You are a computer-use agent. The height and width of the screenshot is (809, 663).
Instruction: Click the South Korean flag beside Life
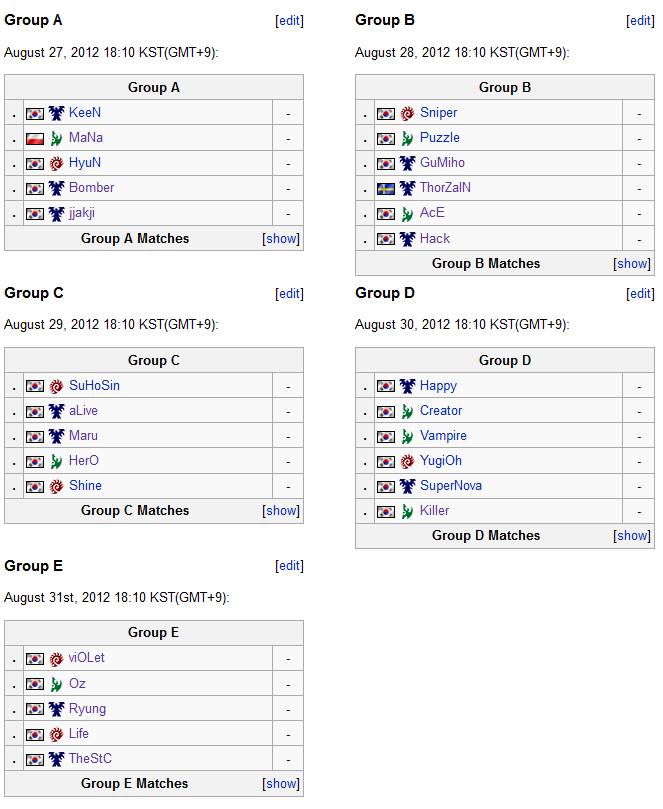[35, 734]
